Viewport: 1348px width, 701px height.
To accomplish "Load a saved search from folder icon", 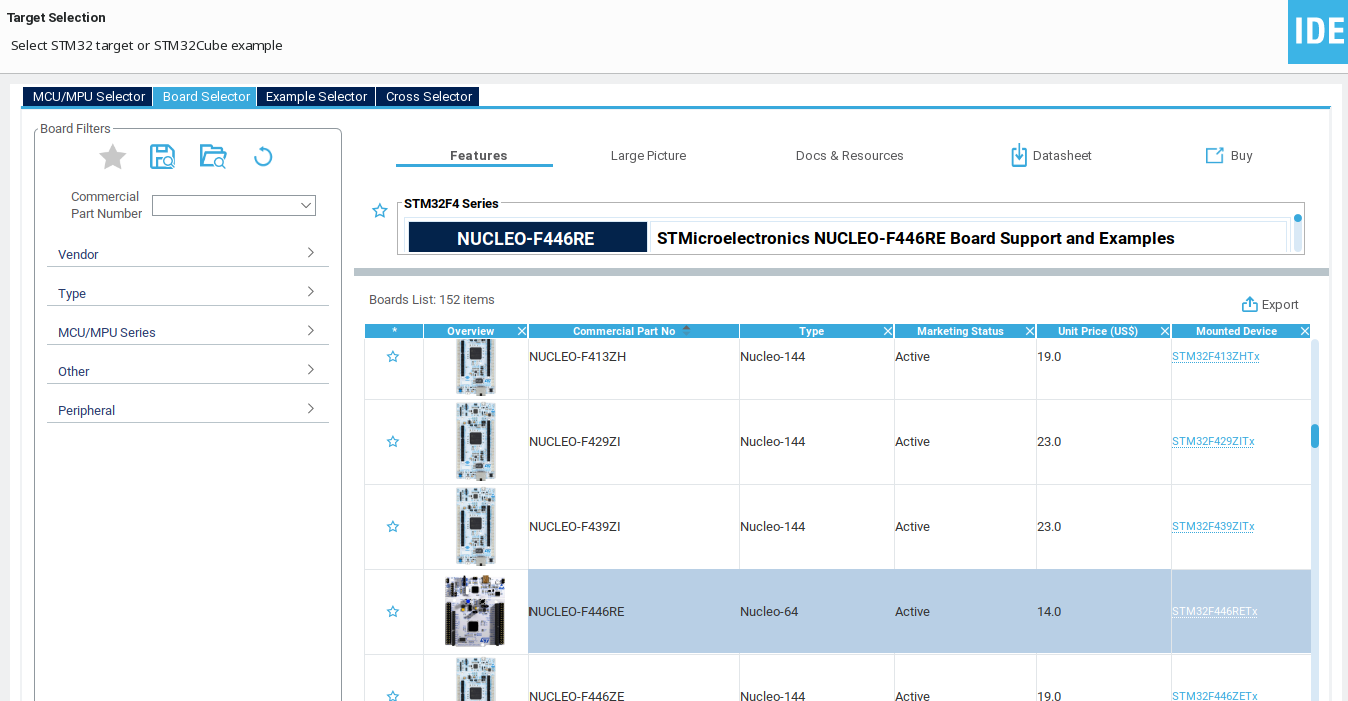I will [x=213, y=157].
